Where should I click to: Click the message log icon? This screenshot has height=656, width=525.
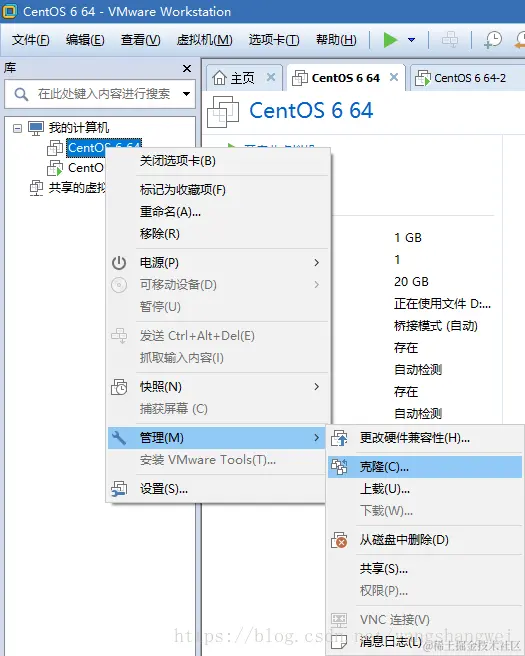[x=339, y=641]
